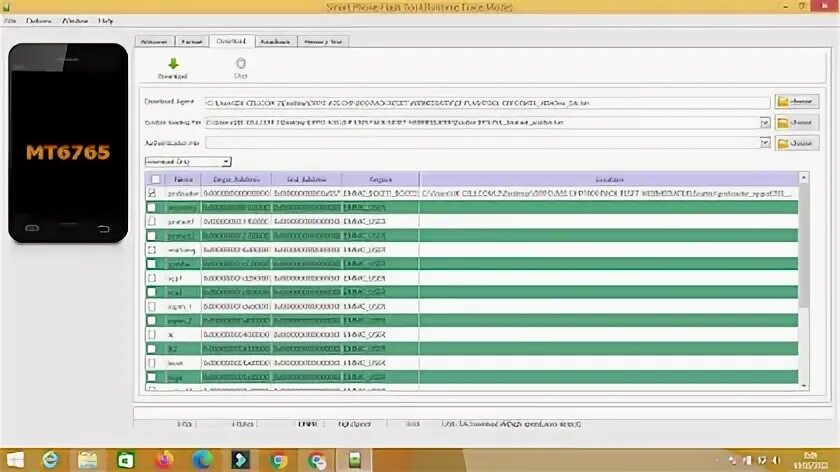Open the File menu

click(x=10, y=21)
